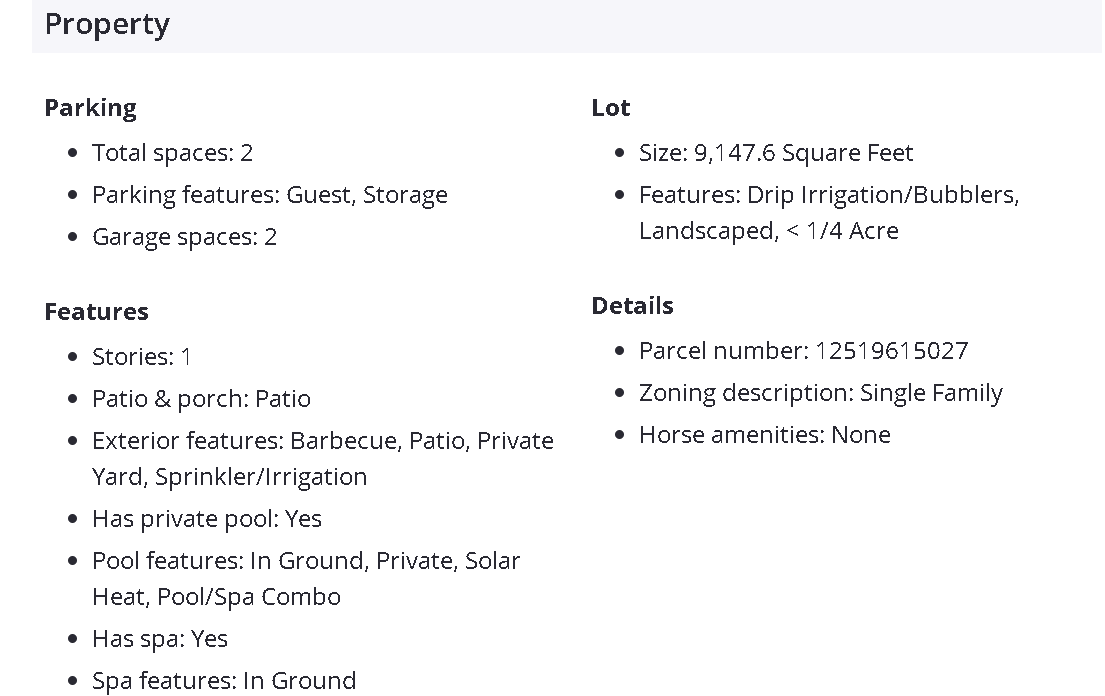Image resolution: width=1105 pixels, height=696 pixels.
Task: Click Horse amenities: None item
Action: pyautogui.click(x=764, y=435)
